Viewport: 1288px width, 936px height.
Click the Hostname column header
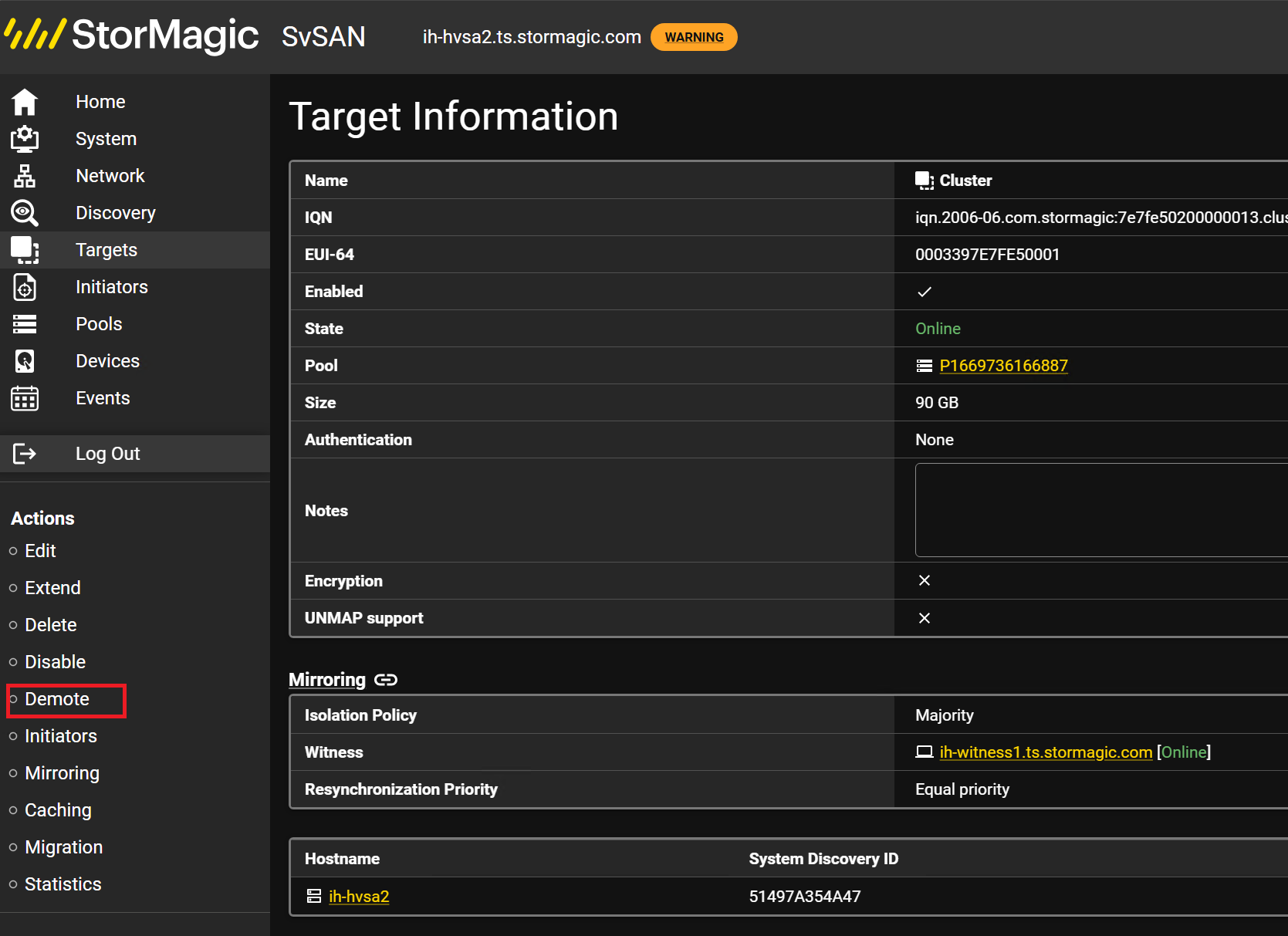pos(342,859)
